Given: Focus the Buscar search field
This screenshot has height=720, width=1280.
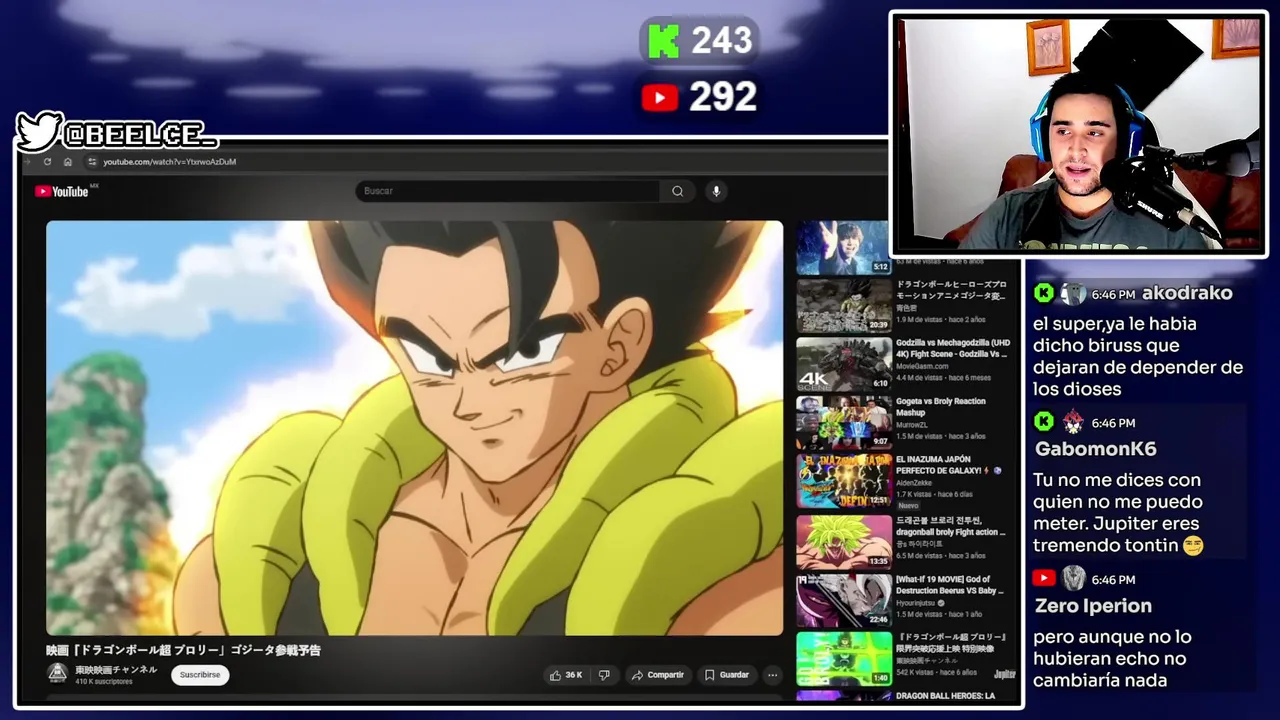Looking at the screenshot, I should 507,191.
